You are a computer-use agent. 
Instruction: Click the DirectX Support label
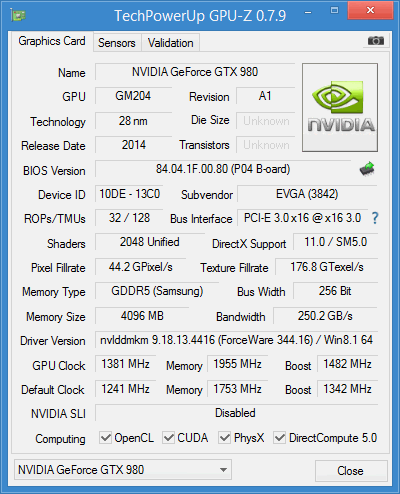[249, 244]
